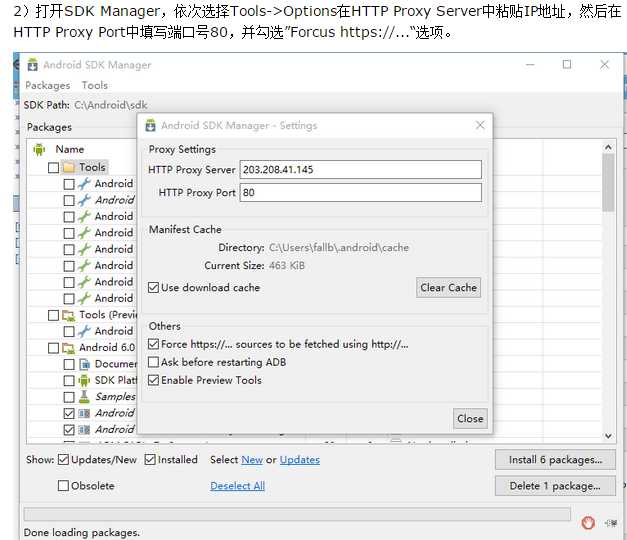Click Delete 1 package button
Image resolution: width=627 pixels, height=540 pixels.
555,486
